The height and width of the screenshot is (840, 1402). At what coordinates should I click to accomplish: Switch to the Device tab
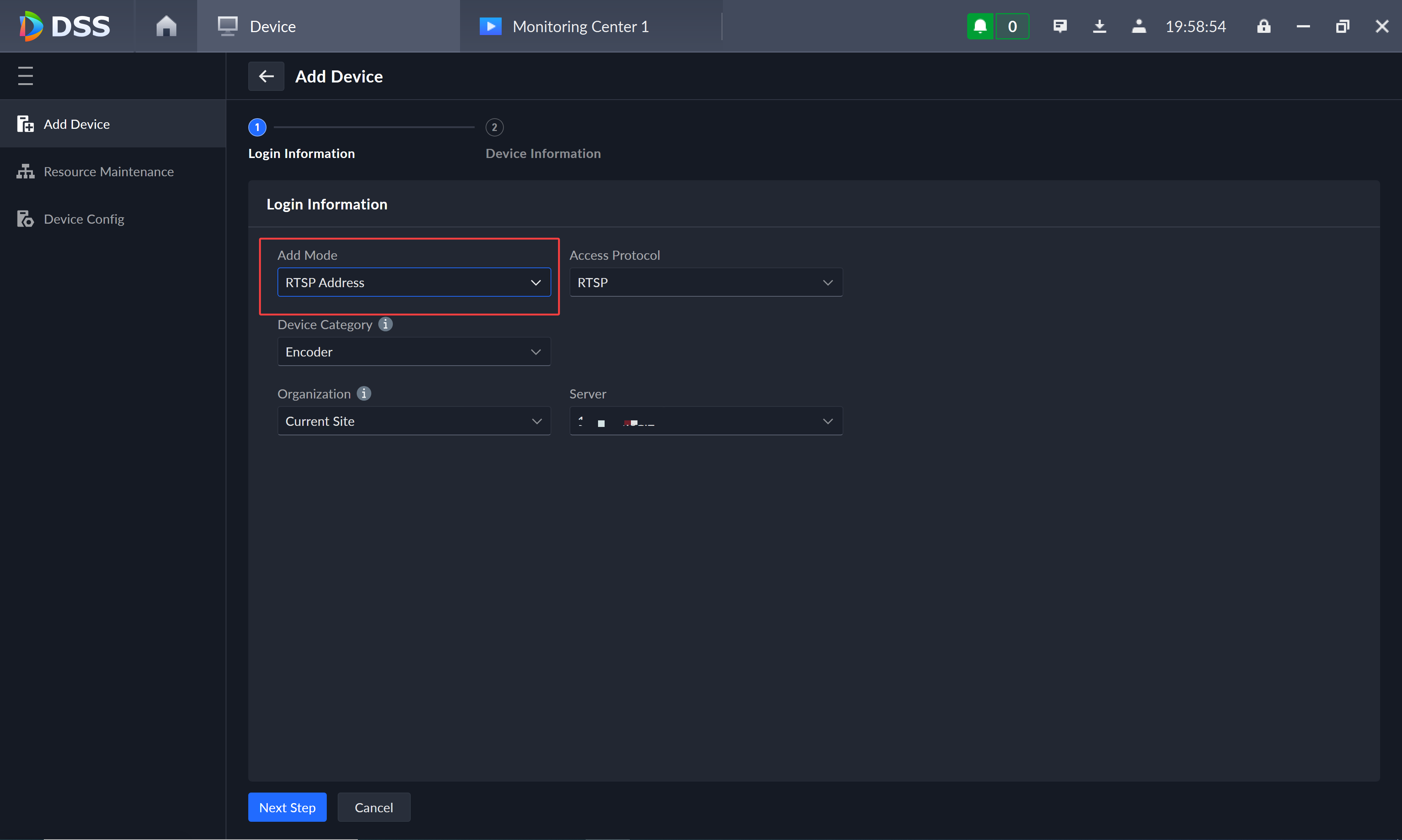click(329, 26)
